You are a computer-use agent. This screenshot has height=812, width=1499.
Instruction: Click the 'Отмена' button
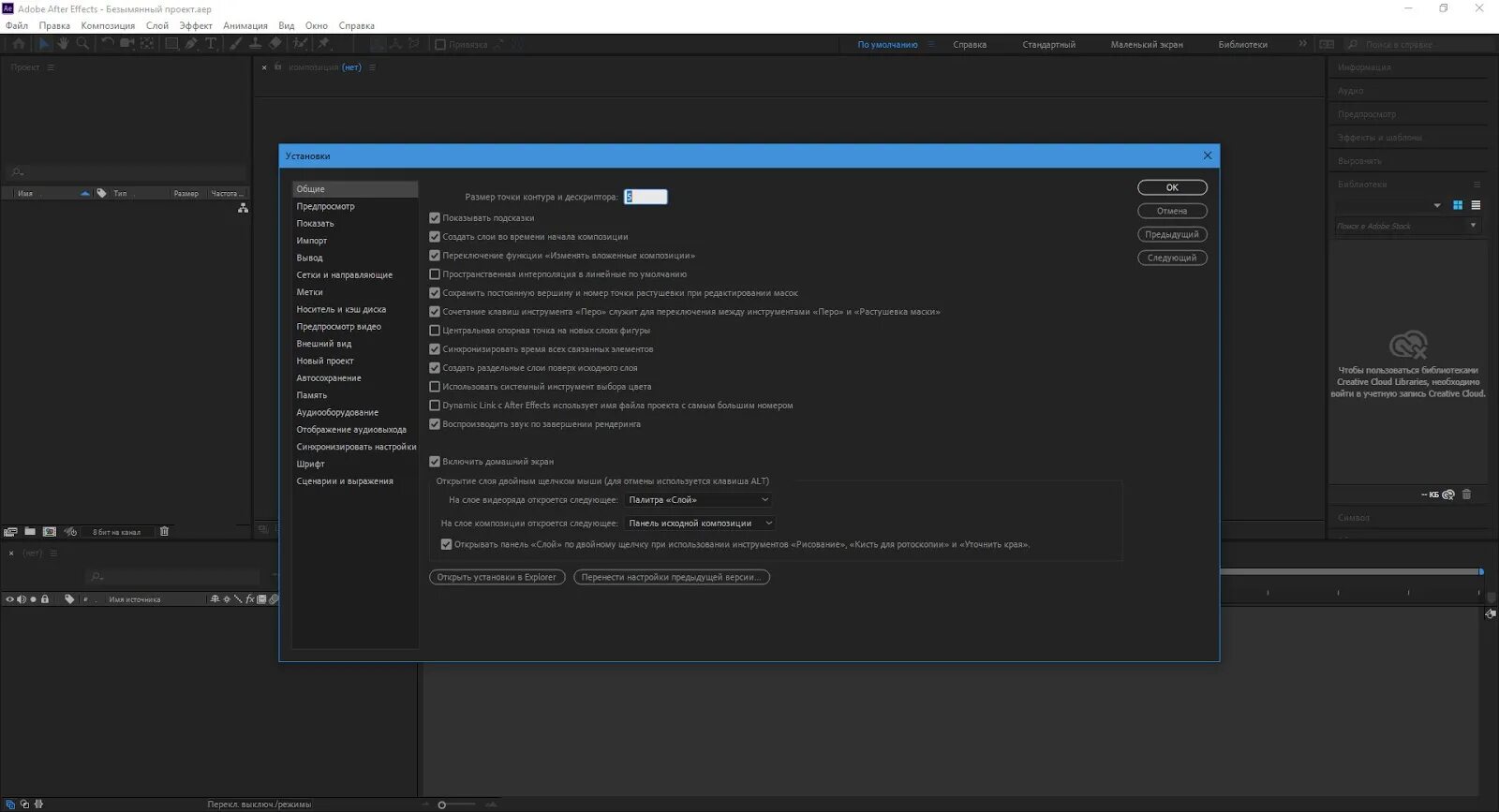click(x=1172, y=211)
